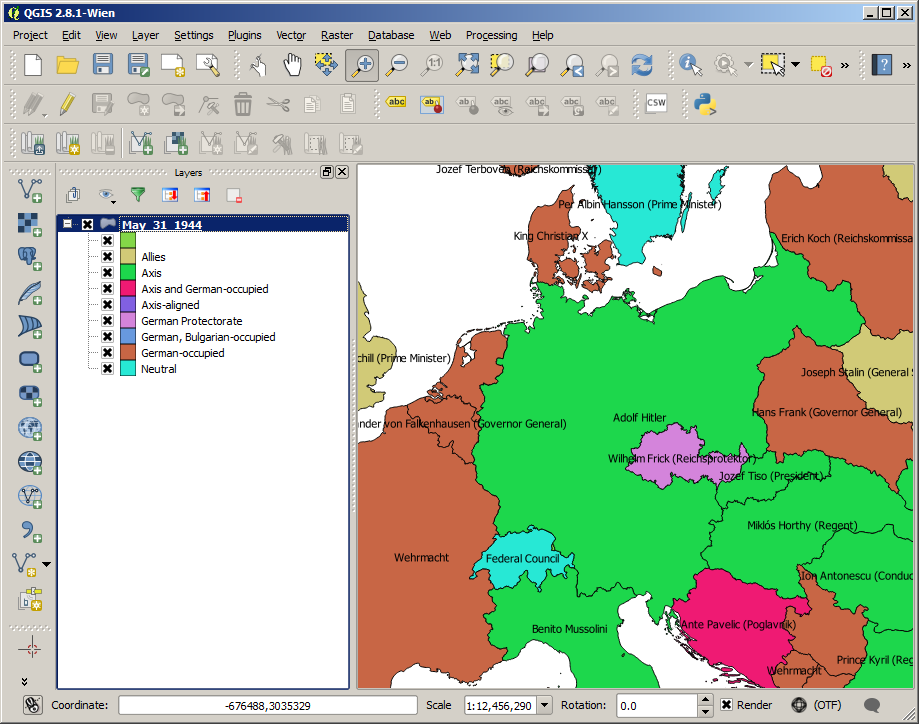Uncheck the Allies category checkbox
The width and height of the screenshot is (919, 724).
pos(107,257)
